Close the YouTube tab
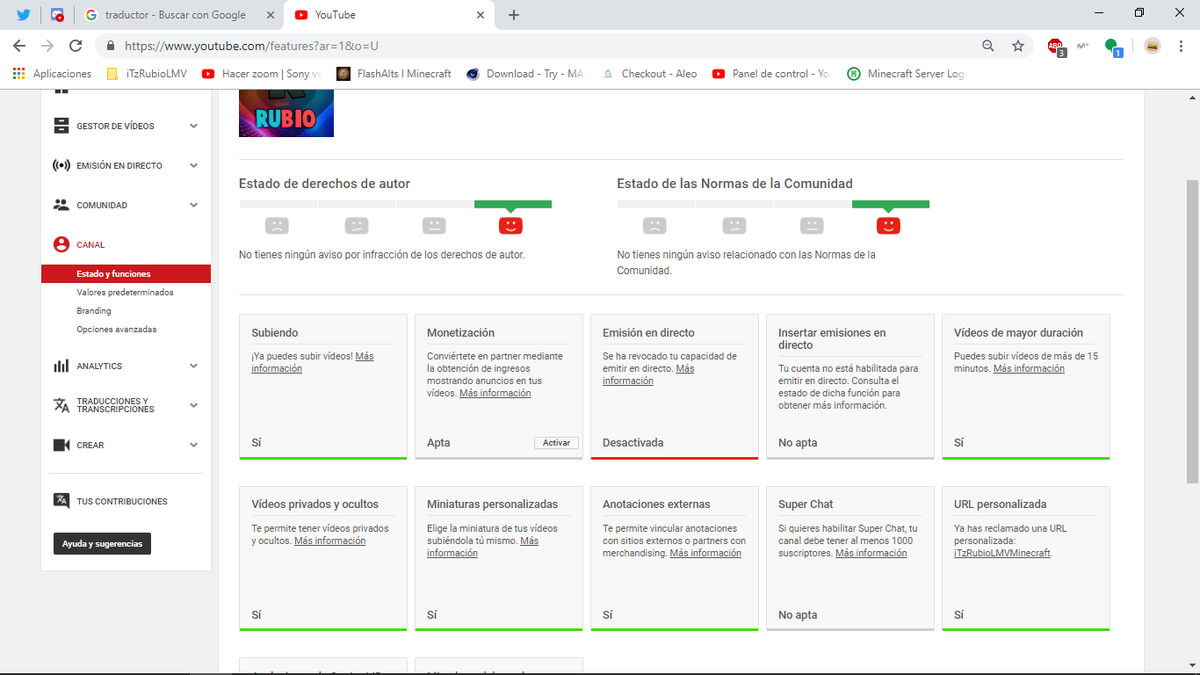Viewport: 1200px width, 675px height. 481,15
